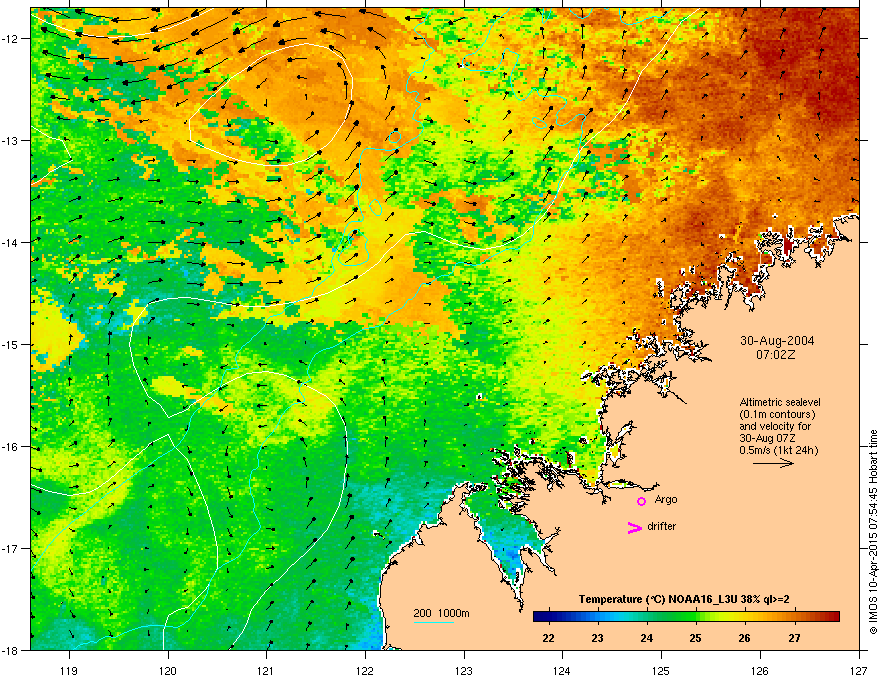Click the colorbar value '27'

coord(794,638)
